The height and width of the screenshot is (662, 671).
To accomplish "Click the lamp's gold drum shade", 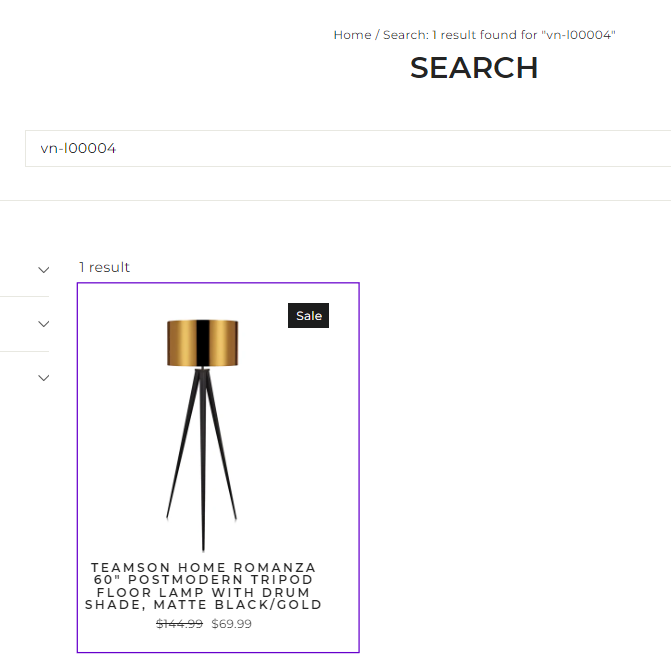I will coord(202,343).
